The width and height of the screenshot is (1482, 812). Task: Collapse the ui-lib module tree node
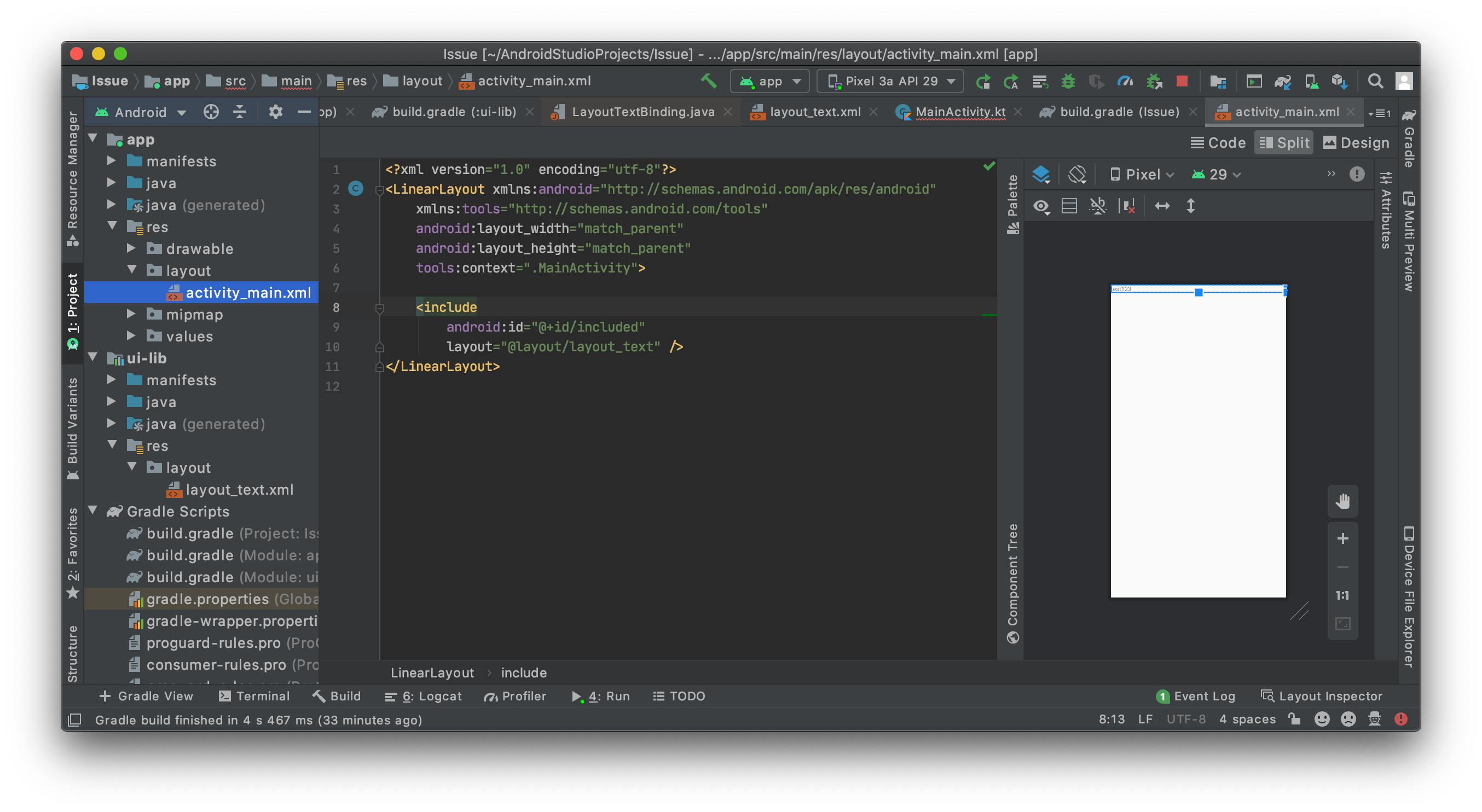click(92, 358)
